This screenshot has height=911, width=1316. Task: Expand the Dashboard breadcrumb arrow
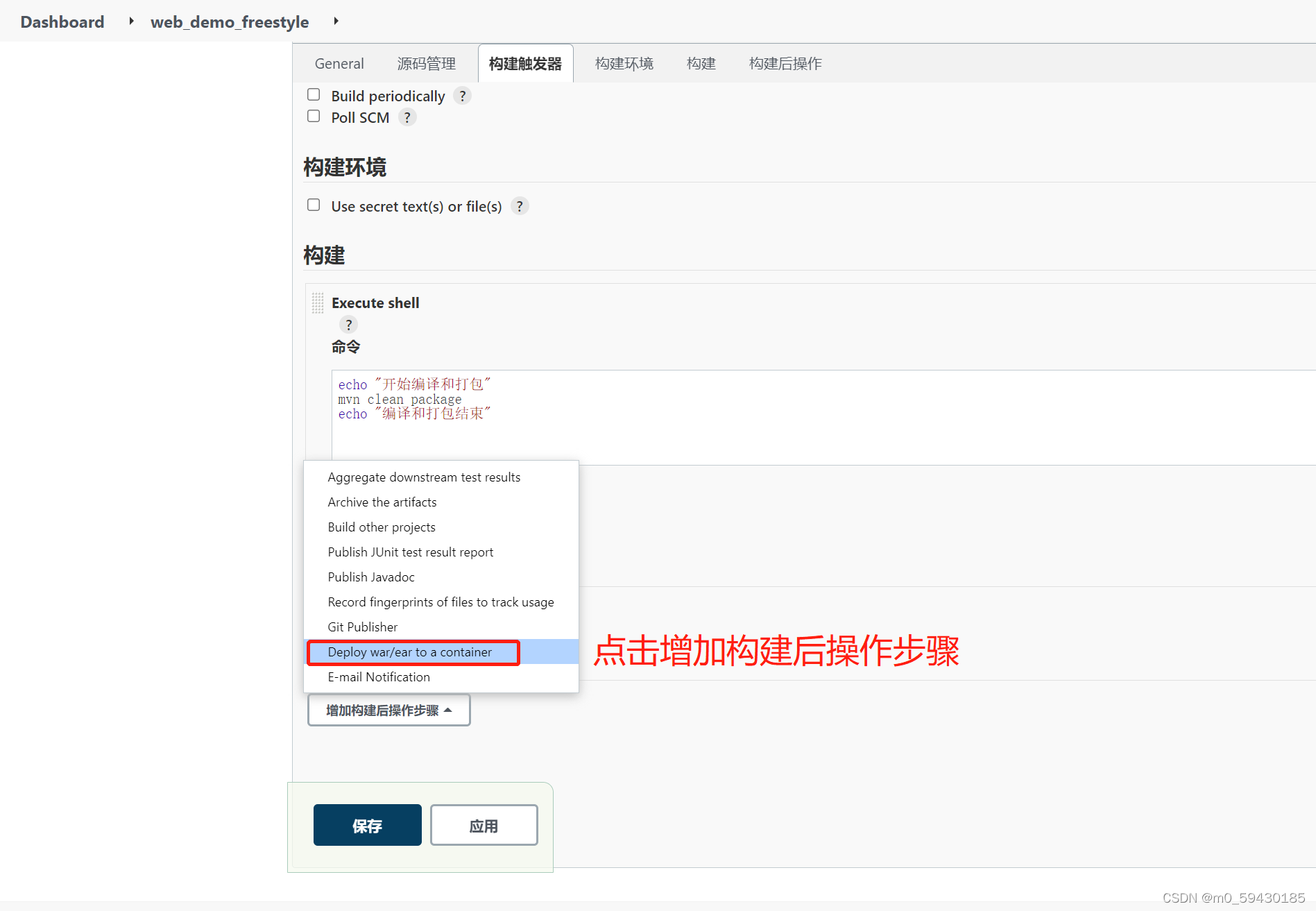pos(131,22)
